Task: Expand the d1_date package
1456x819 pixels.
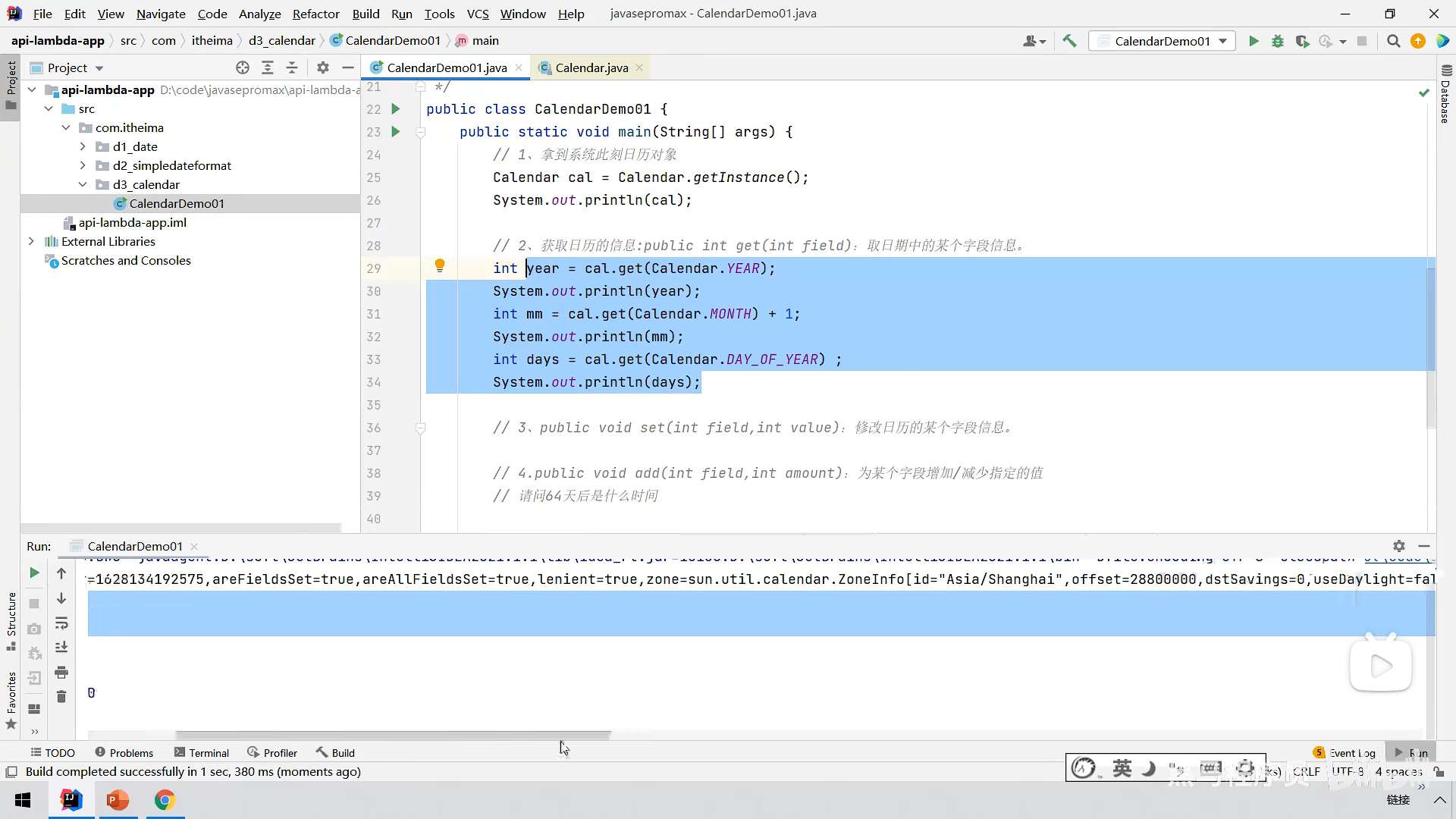Action: coord(83,146)
